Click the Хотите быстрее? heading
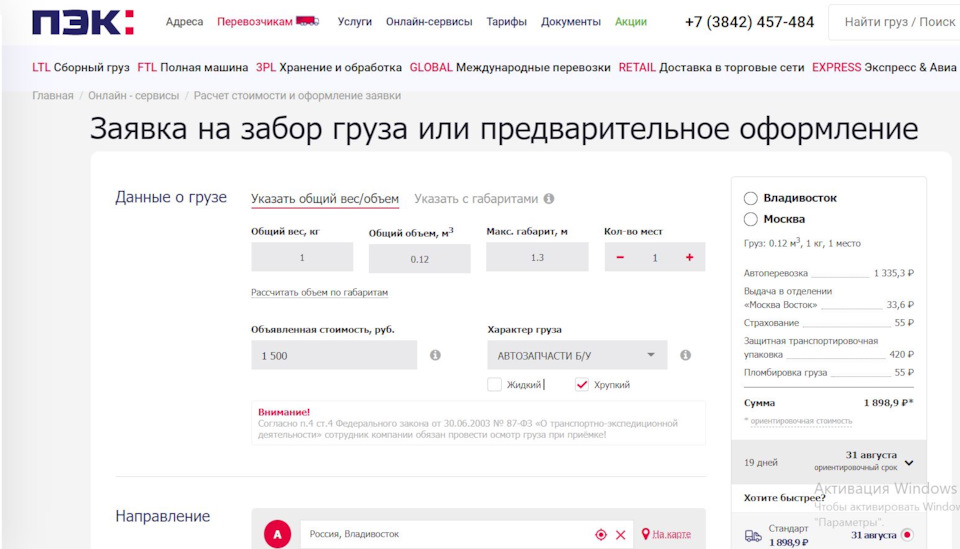 tap(785, 498)
